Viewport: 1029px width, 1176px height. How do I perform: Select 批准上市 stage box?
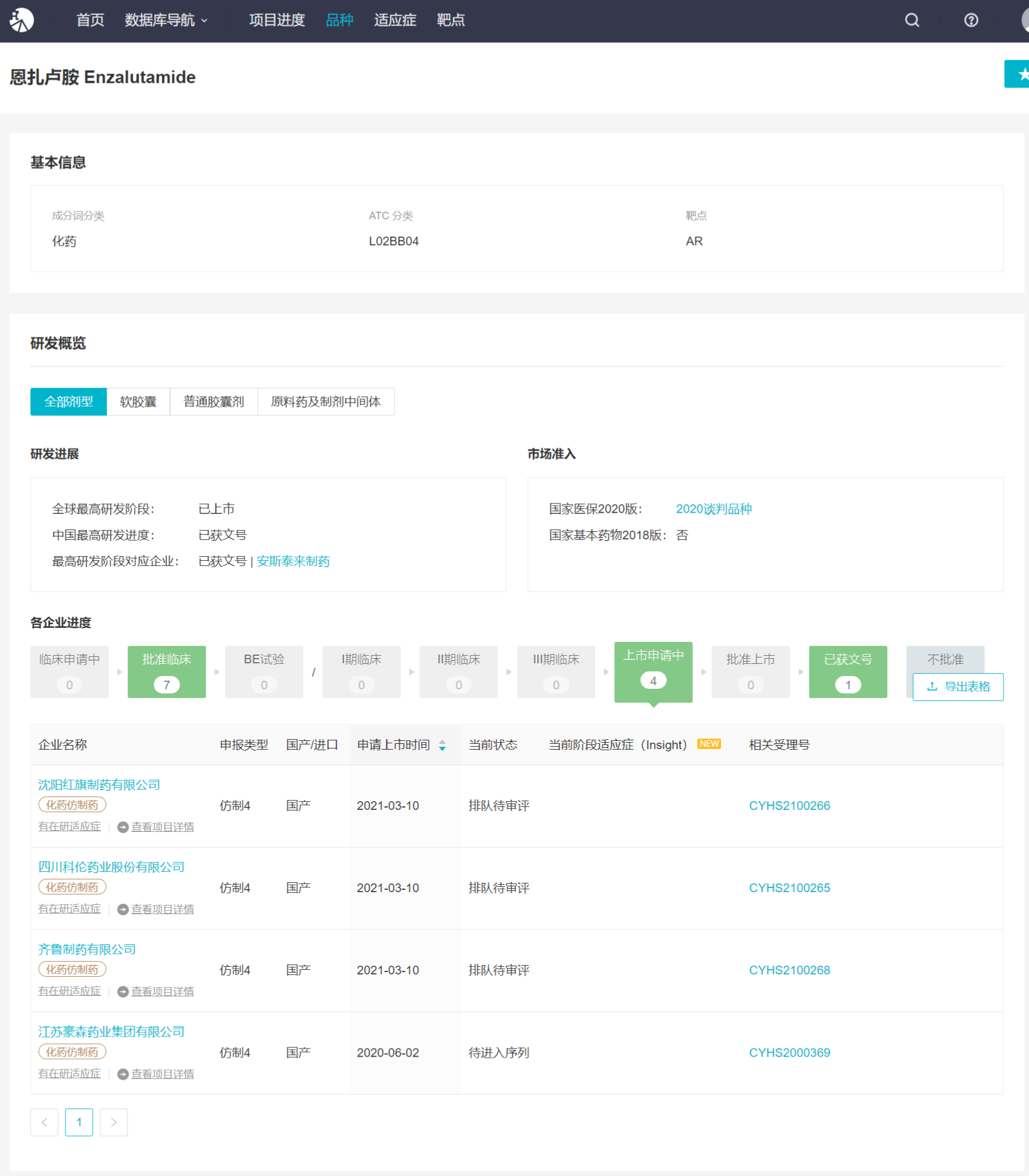coord(751,672)
